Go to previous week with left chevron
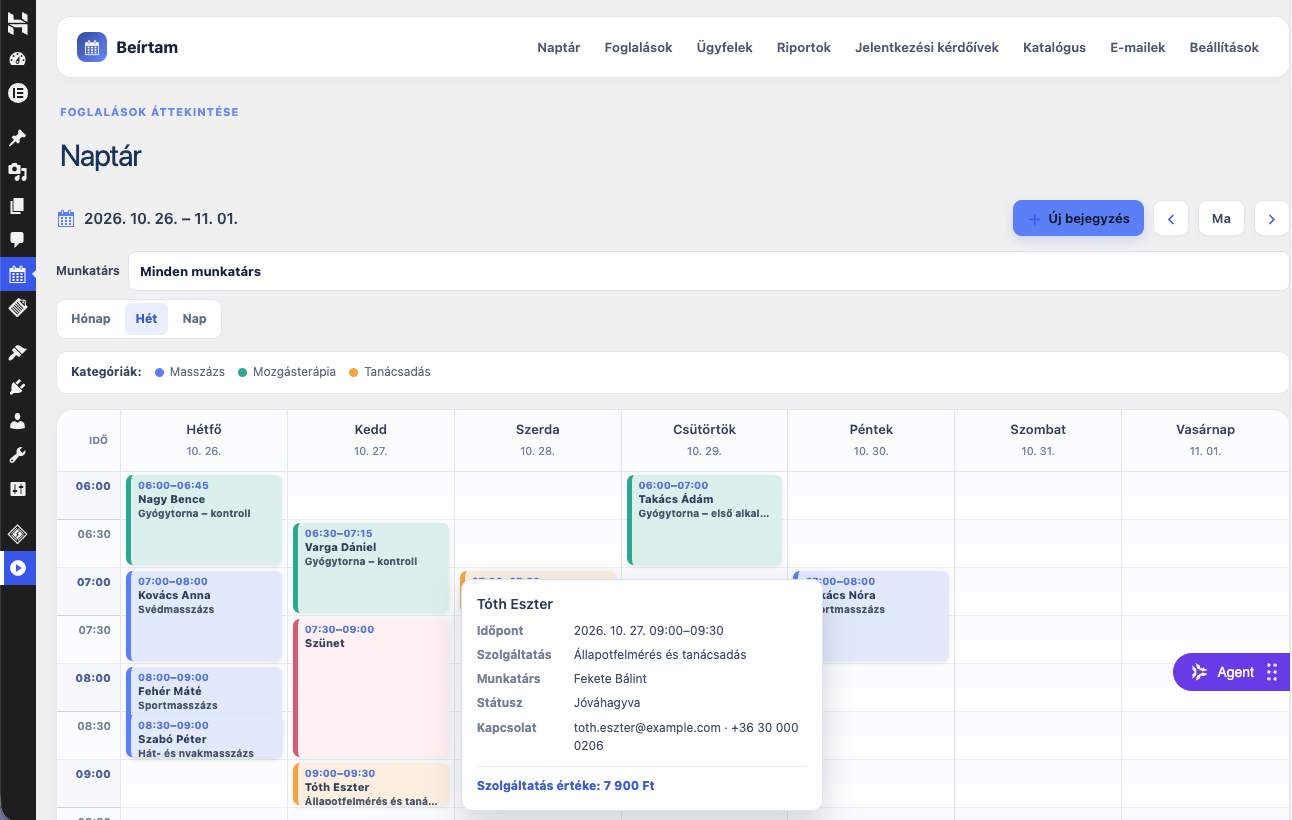 coord(1171,218)
